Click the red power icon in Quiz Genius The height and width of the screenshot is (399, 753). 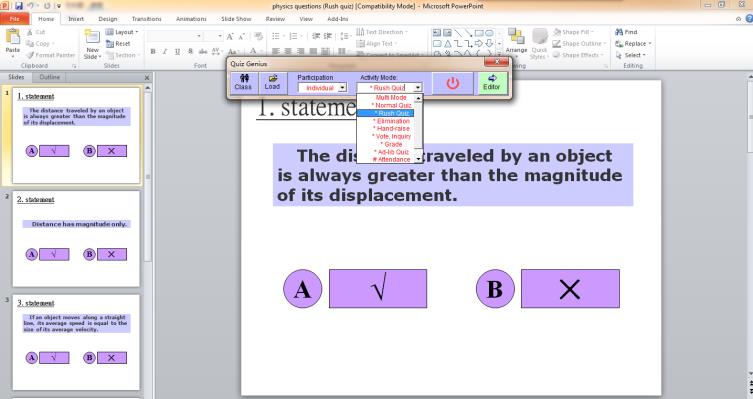pos(452,83)
